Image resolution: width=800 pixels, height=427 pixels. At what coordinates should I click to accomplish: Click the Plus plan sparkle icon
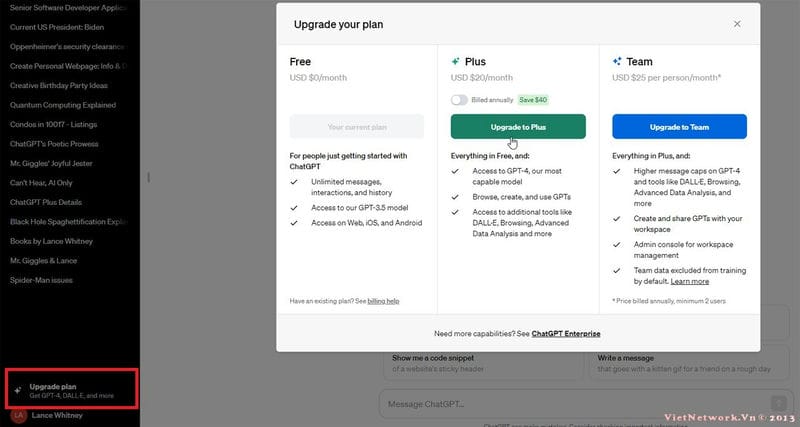click(456, 61)
